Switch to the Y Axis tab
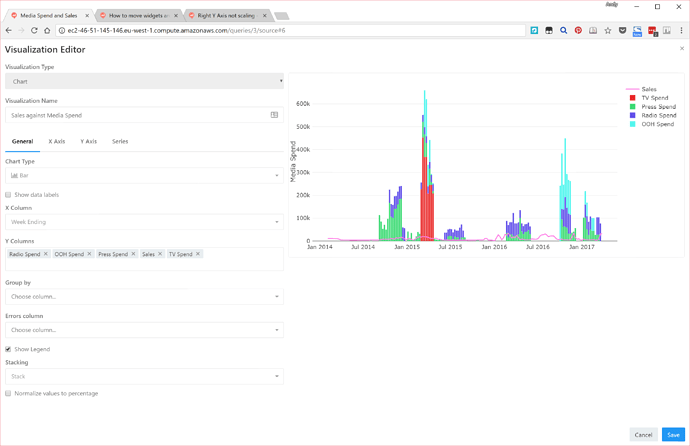This screenshot has width=690, height=446. pos(88,141)
